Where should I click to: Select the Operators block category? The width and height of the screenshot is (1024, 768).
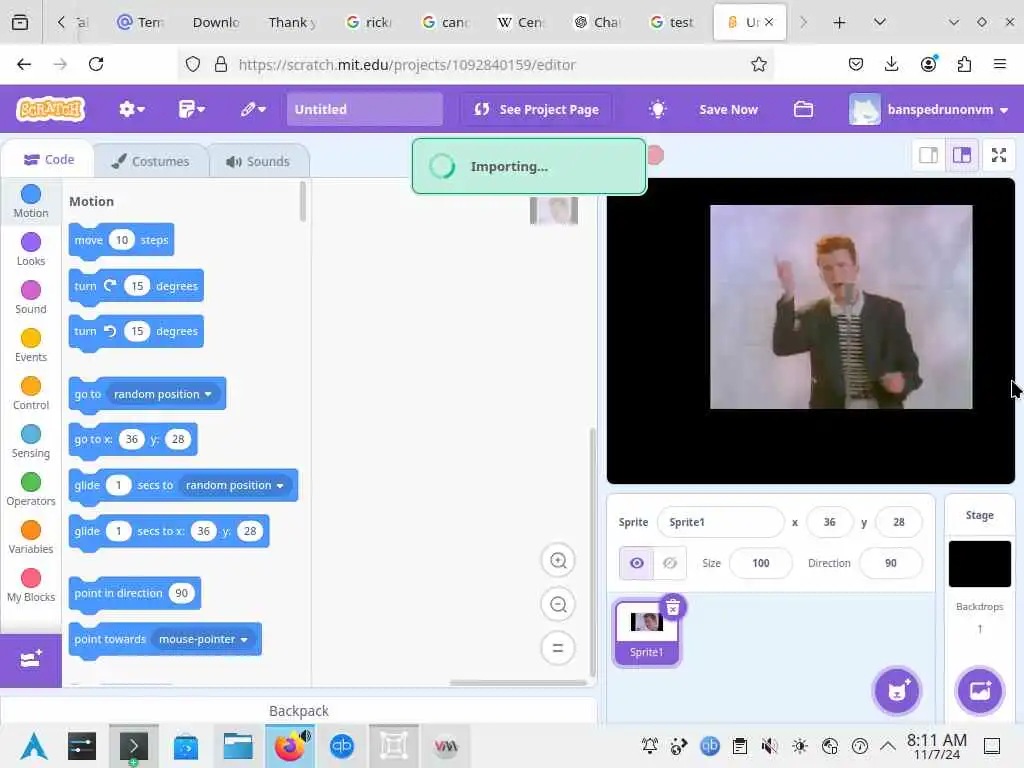click(x=31, y=489)
